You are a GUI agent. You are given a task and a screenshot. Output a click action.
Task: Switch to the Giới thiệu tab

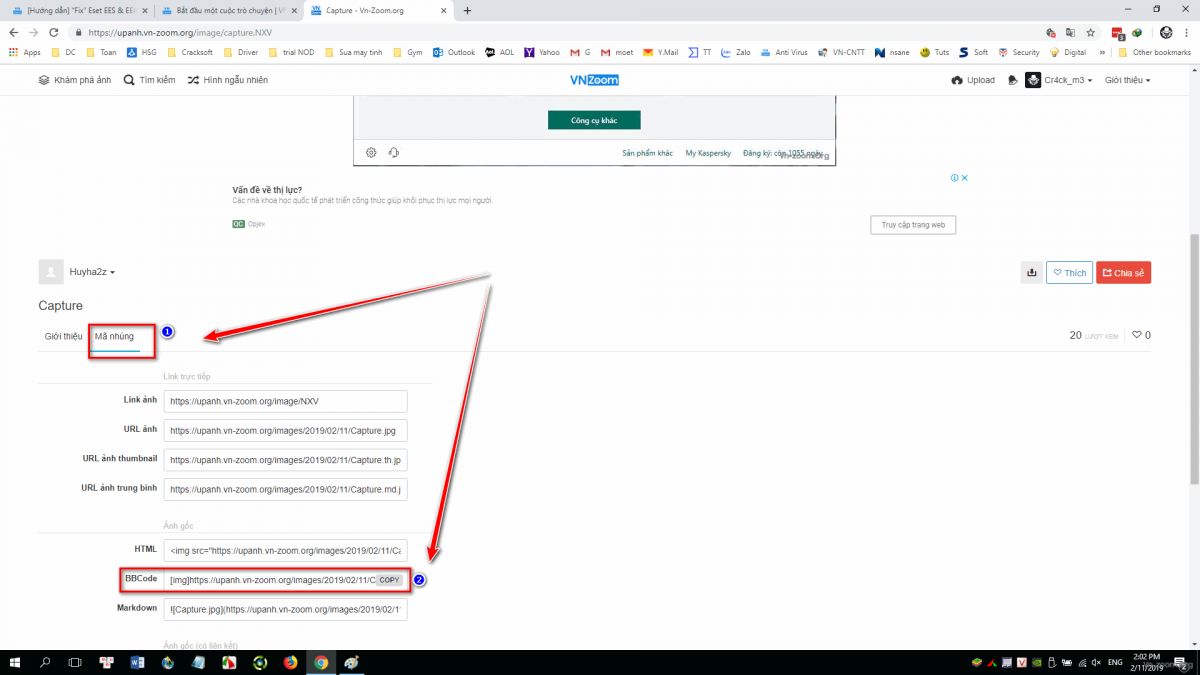click(63, 337)
